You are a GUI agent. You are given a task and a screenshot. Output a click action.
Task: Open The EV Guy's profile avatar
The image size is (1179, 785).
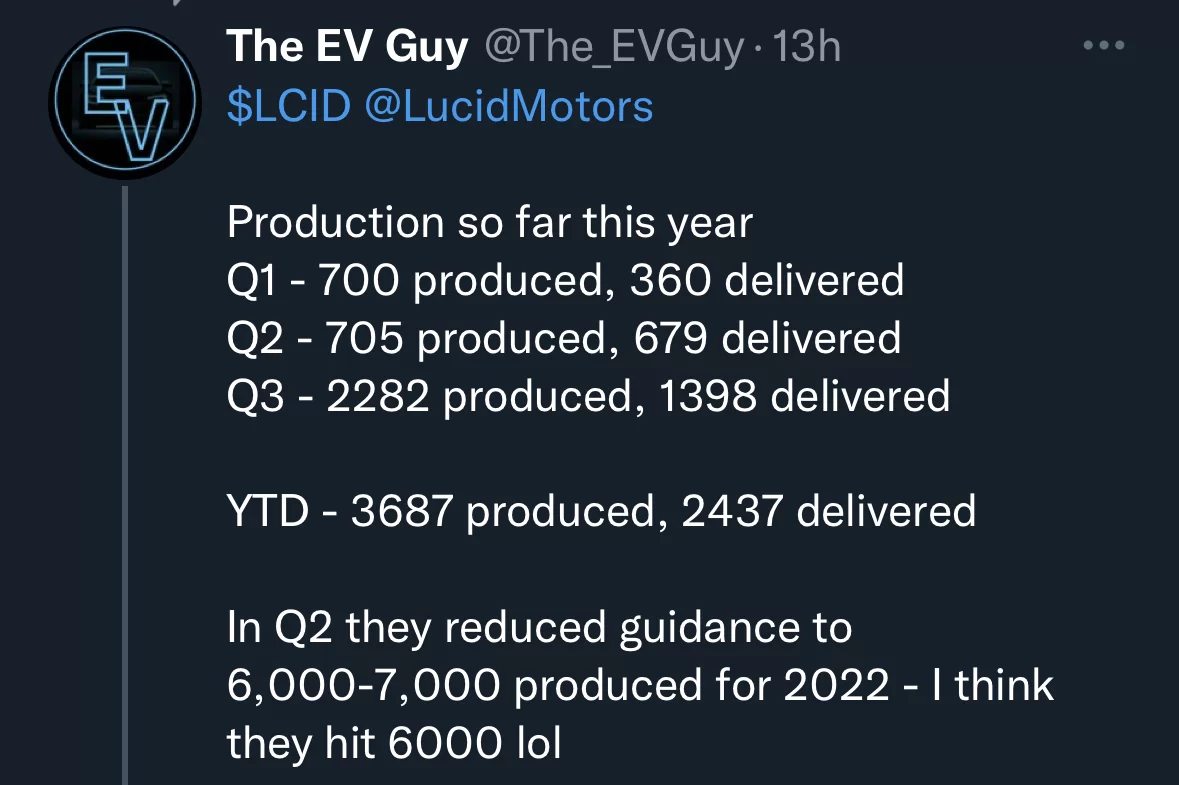tap(125, 102)
